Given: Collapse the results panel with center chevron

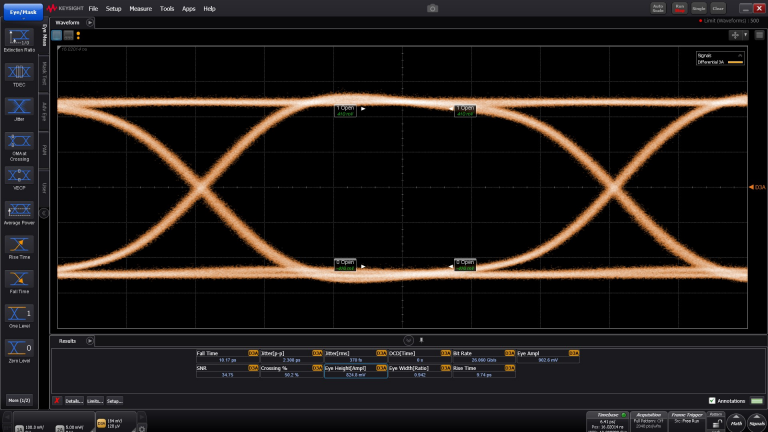Looking at the screenshot, I should point(408,341).
